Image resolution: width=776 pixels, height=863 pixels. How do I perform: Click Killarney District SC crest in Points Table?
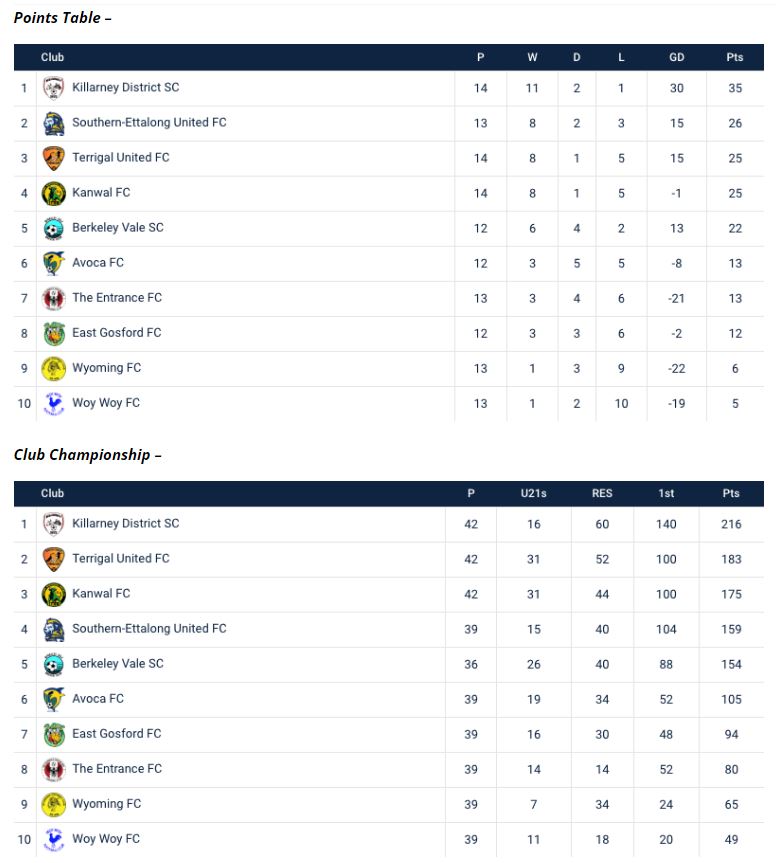54,88
